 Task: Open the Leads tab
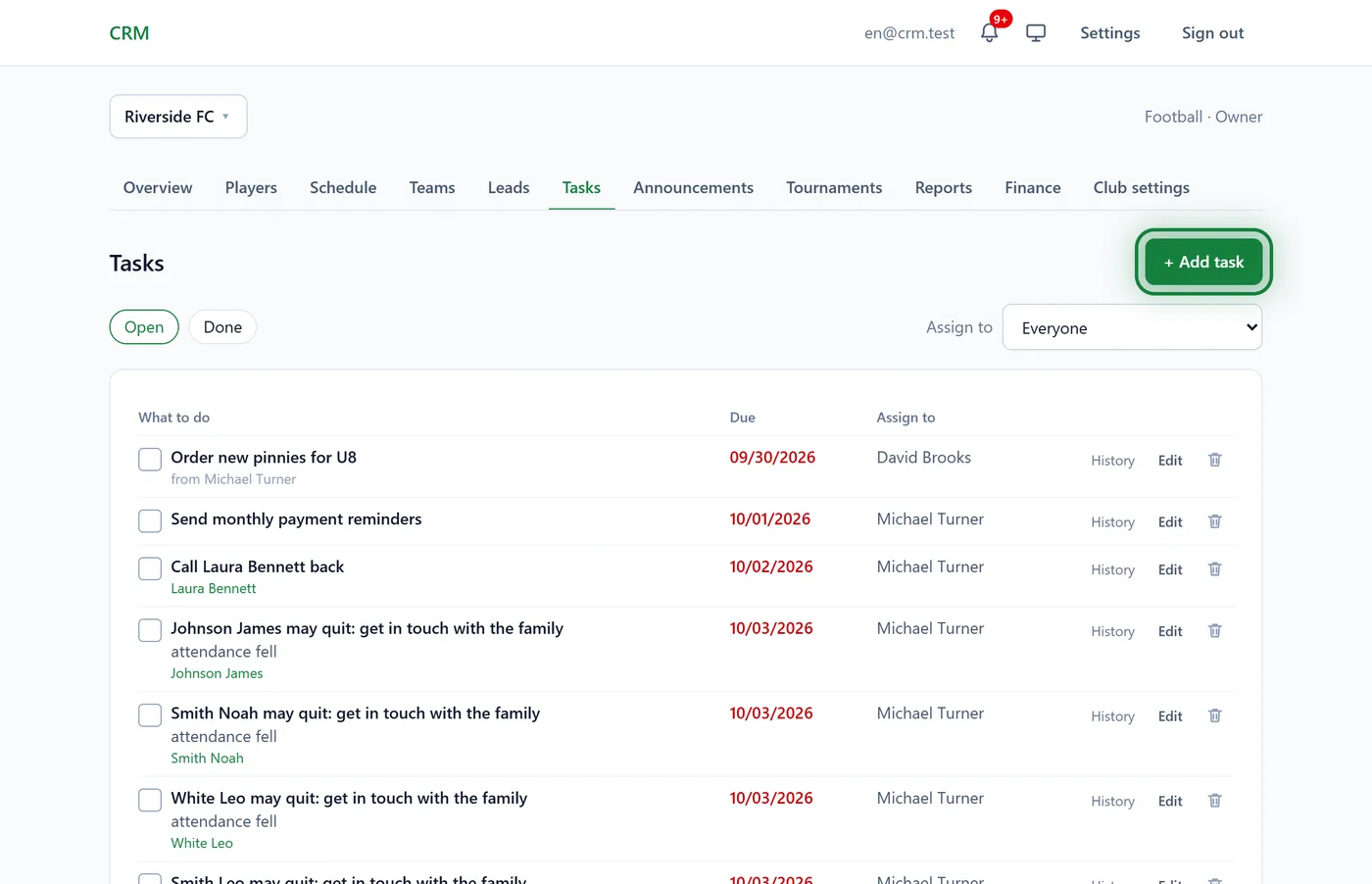(x=509, y=187)
